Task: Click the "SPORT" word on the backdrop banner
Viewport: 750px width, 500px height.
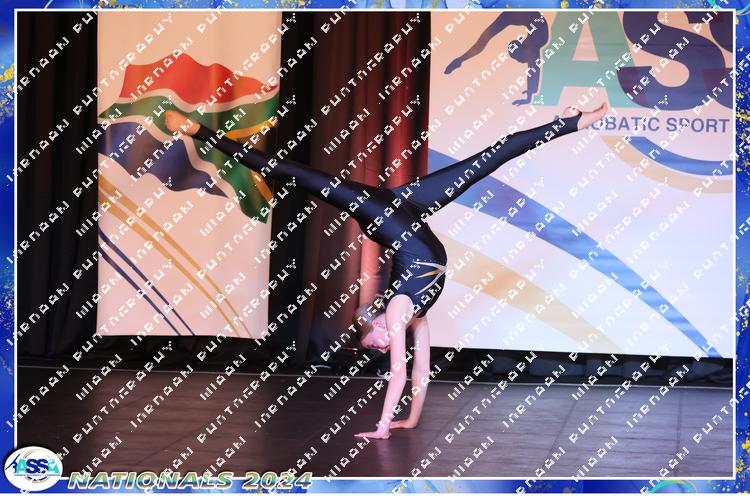Action: pos(697,125)
